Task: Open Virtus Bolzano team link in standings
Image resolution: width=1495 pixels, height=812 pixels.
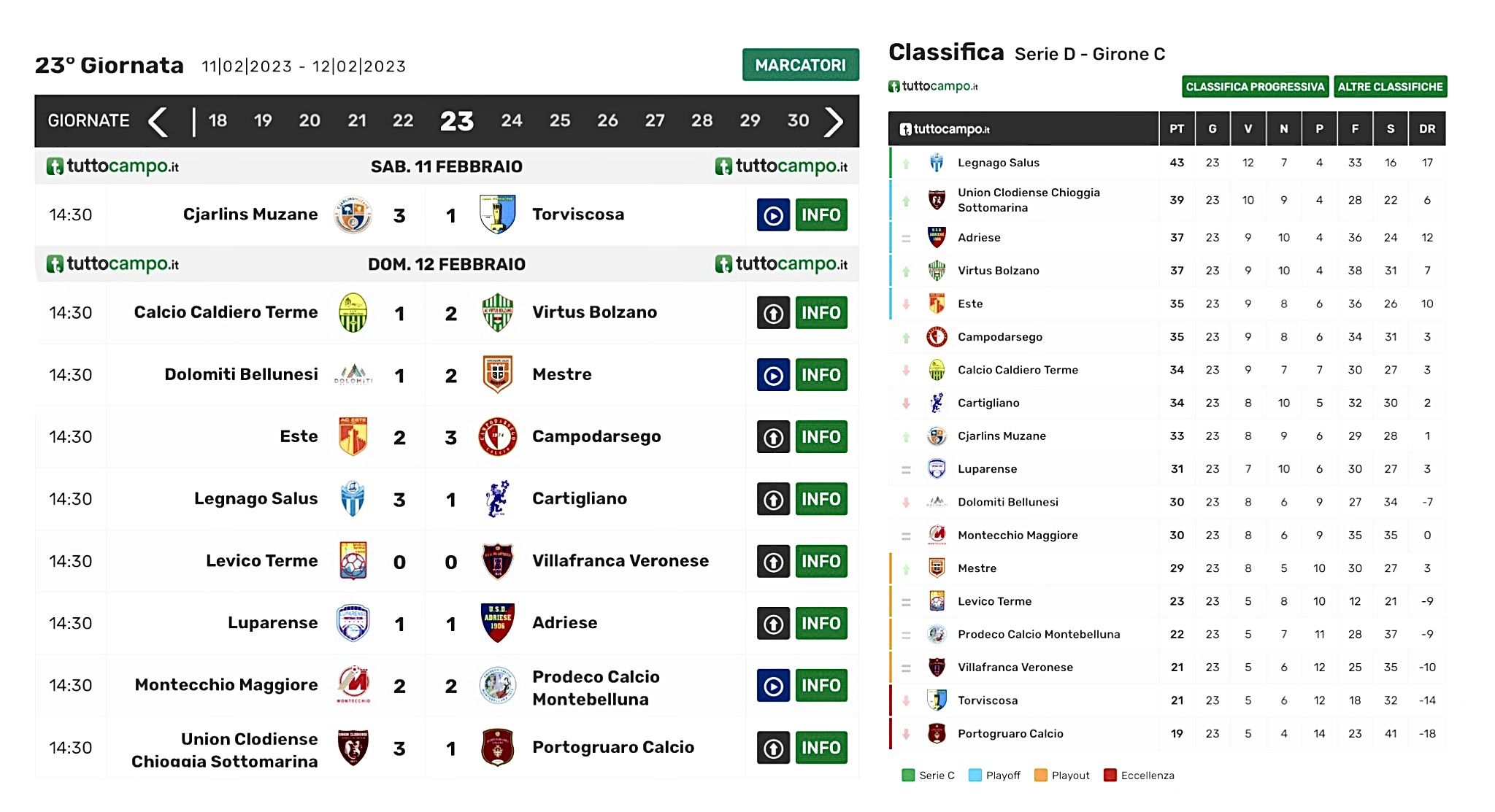Action: [998, 271]
